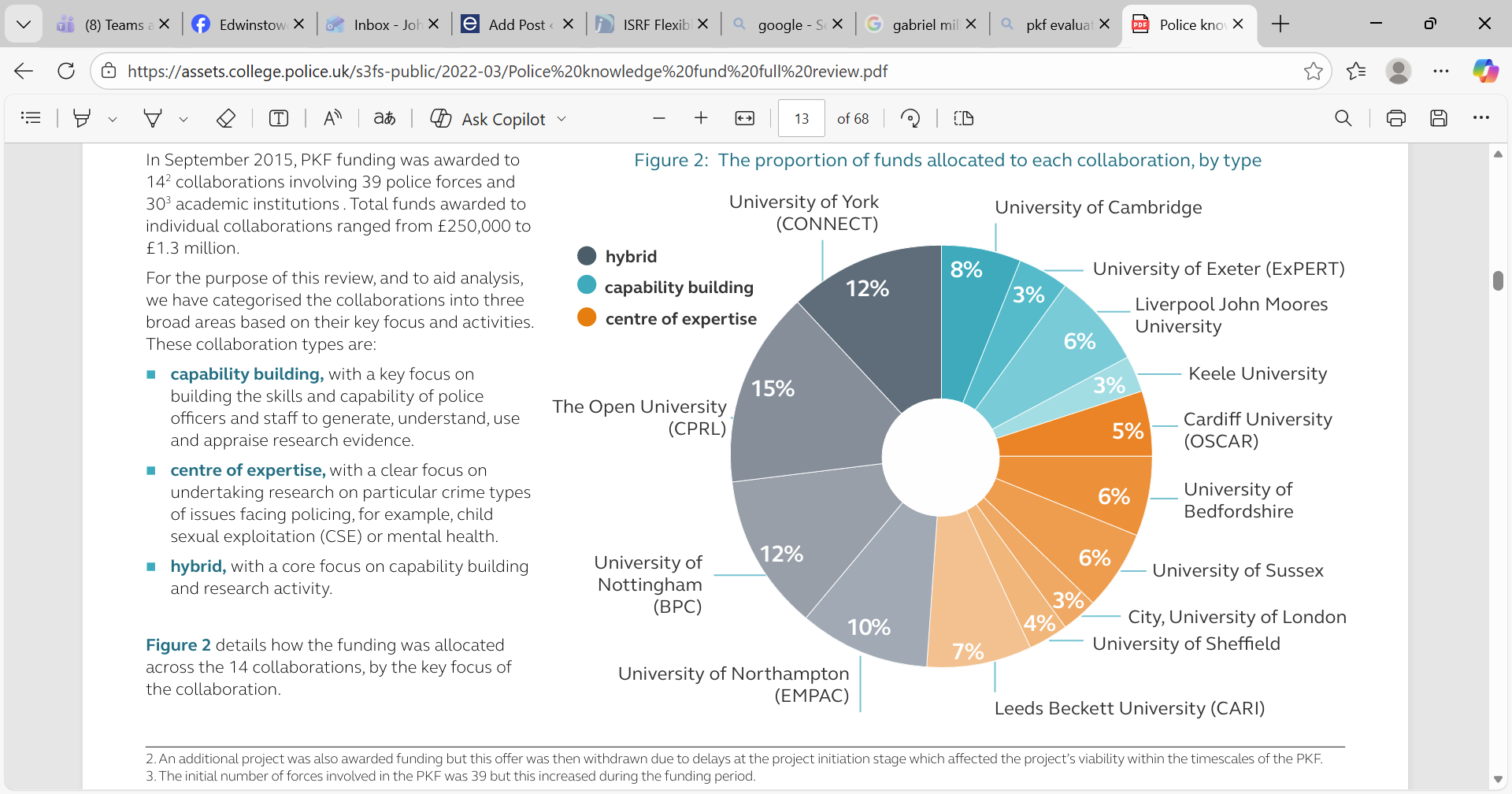The height and width of the screenshot is (794, 1512).
Task: Choose the Erase tool in PDF toolbar
Action: tap(226, 118)
